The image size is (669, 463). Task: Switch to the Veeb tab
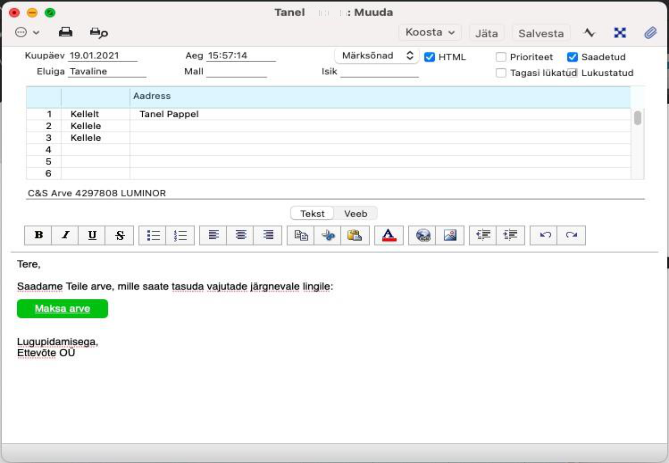point(355,213)
